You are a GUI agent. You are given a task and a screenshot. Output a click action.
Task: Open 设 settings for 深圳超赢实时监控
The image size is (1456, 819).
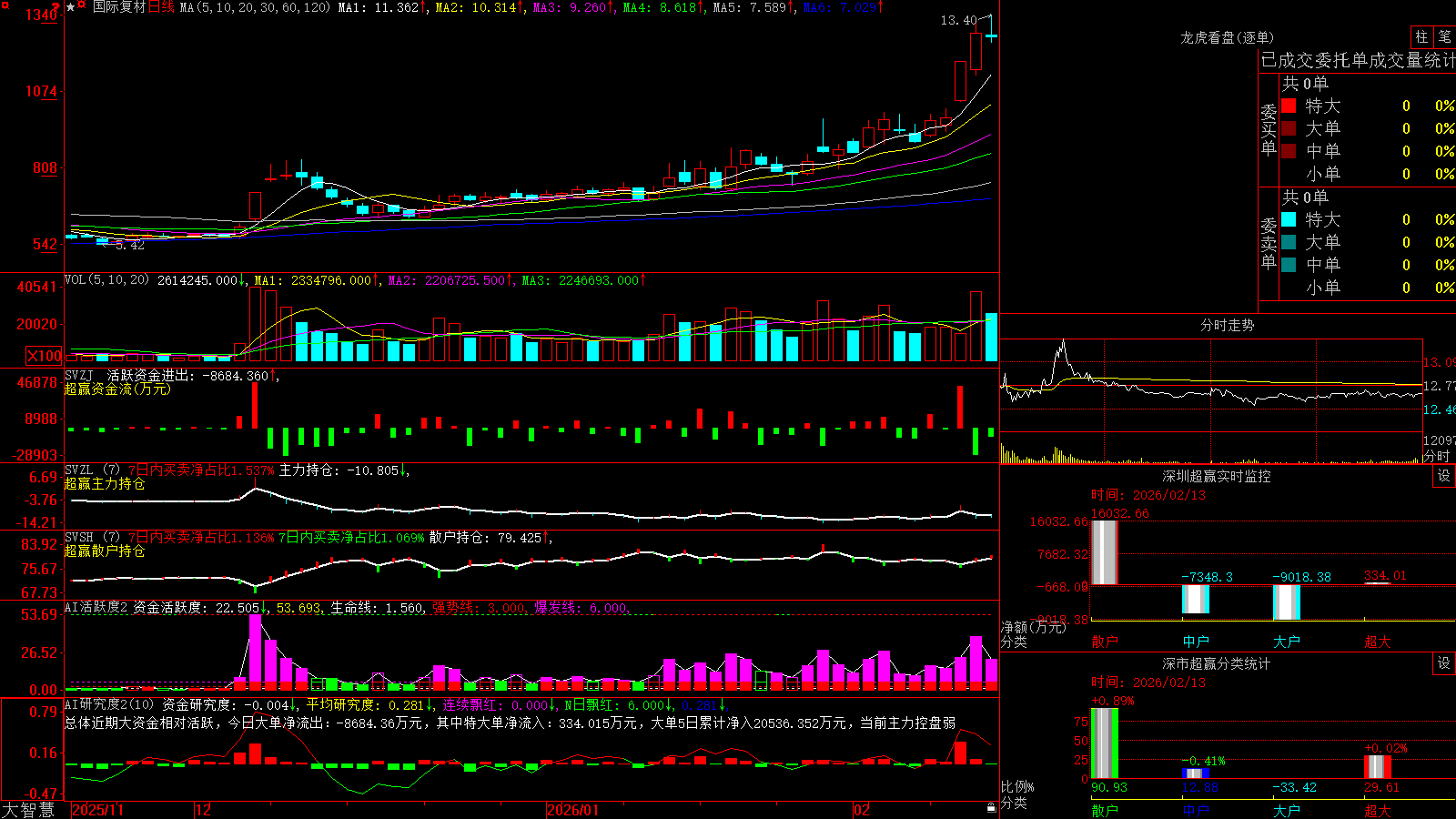(1444, 476)
